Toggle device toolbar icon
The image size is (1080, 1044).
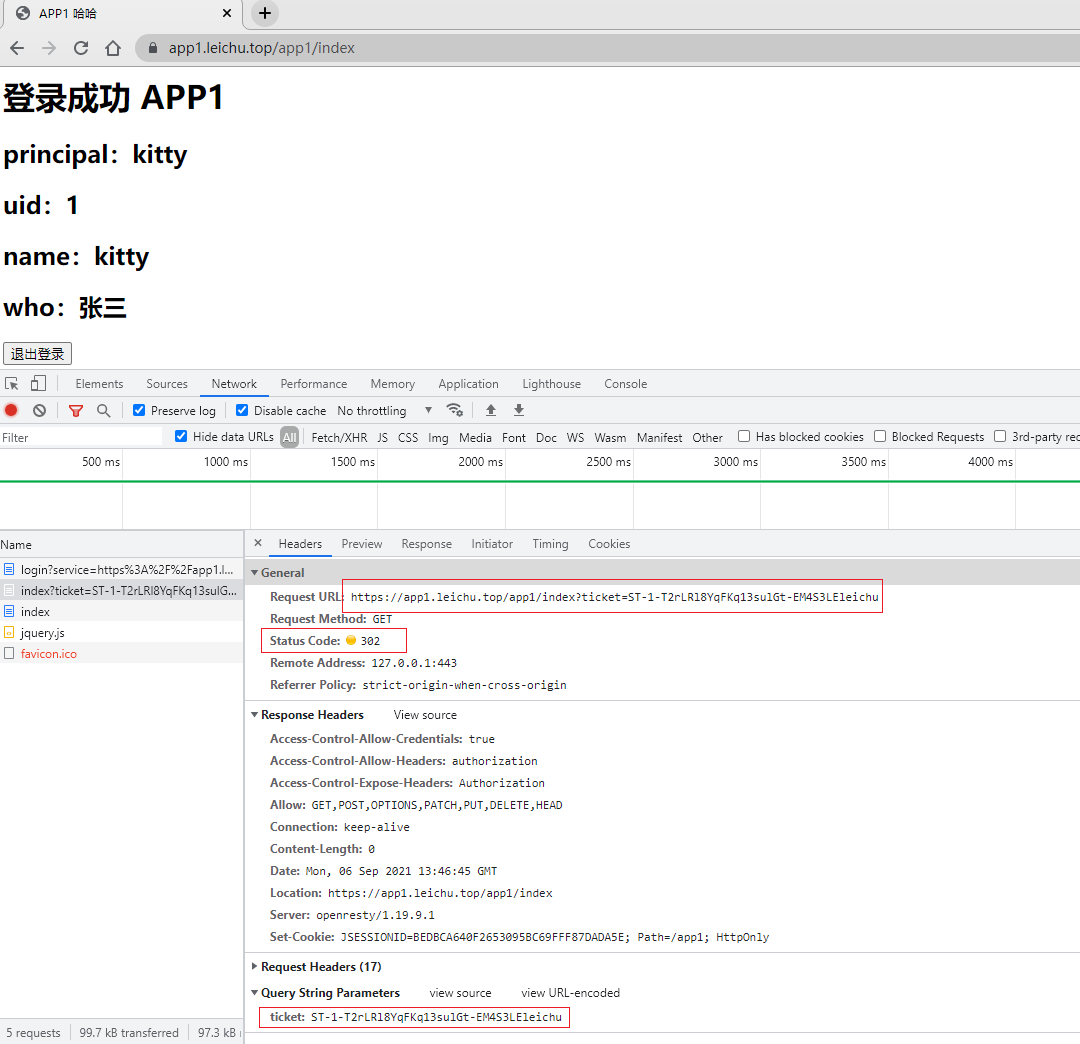(x=38, y=383)
